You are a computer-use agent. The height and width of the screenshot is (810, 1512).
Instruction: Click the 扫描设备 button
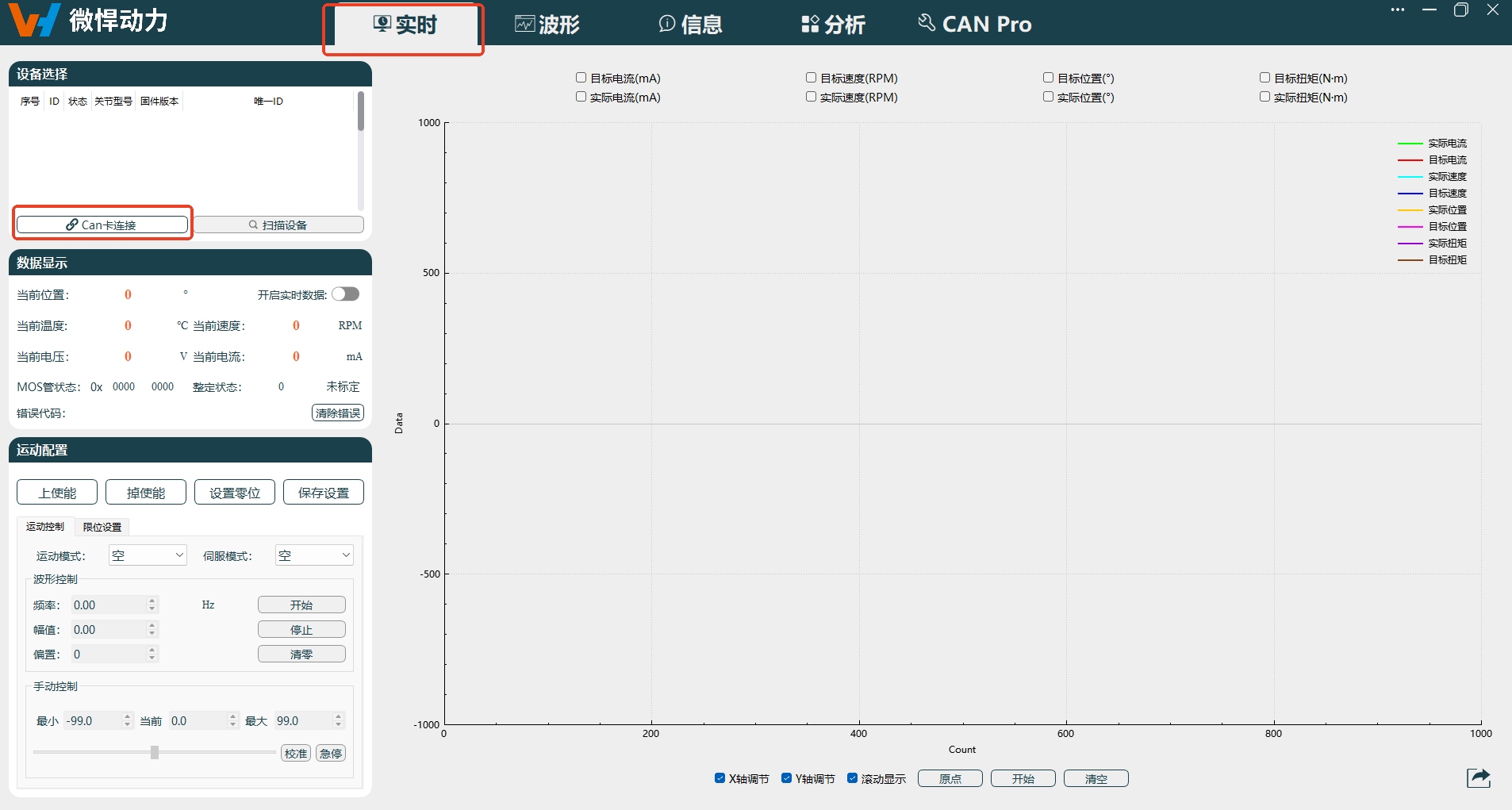click(278, 225)
